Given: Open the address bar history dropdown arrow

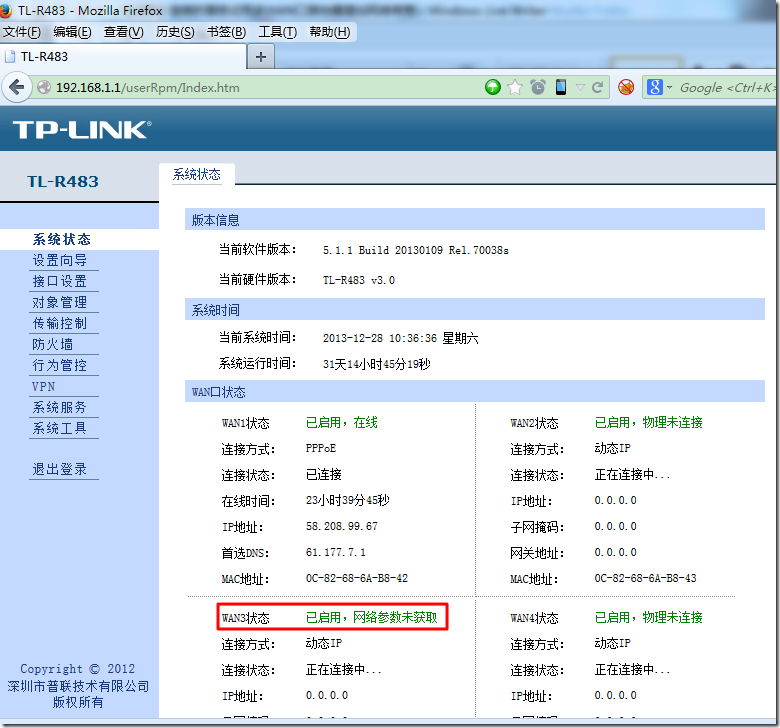Looking at the screenshot, I should point(580,88).
